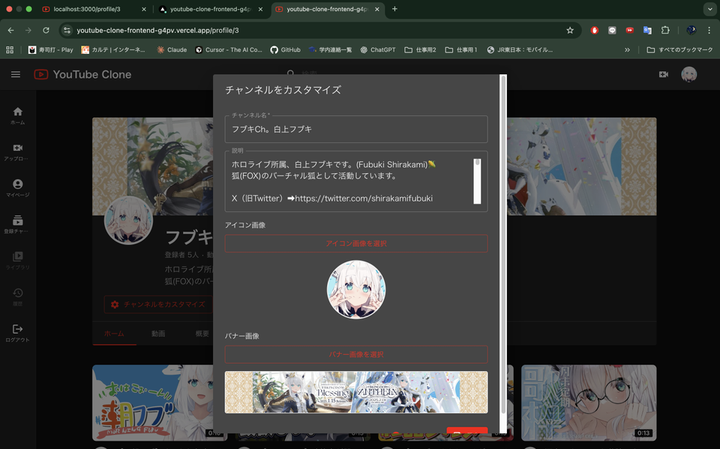Click the チャンネル名 input field
This screenshot has width=720, height=449.
point(356,129)
